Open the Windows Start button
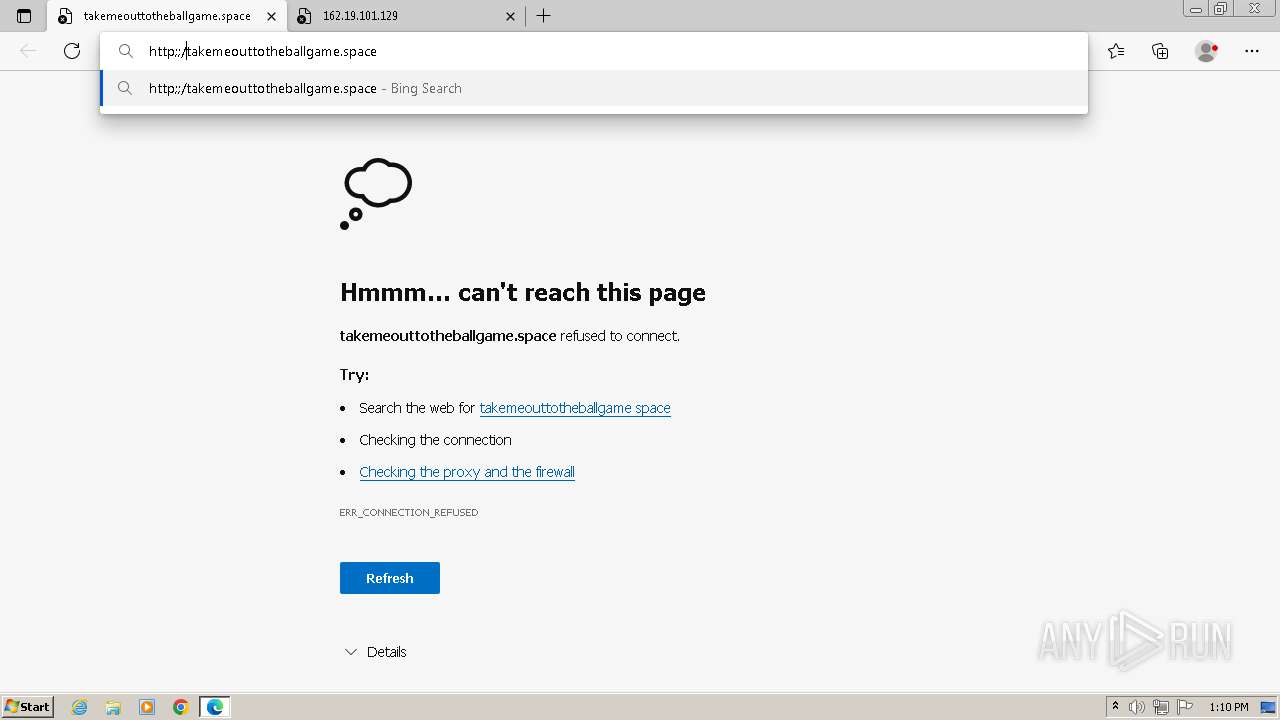The image size is (1280, 720). (28, 707)
